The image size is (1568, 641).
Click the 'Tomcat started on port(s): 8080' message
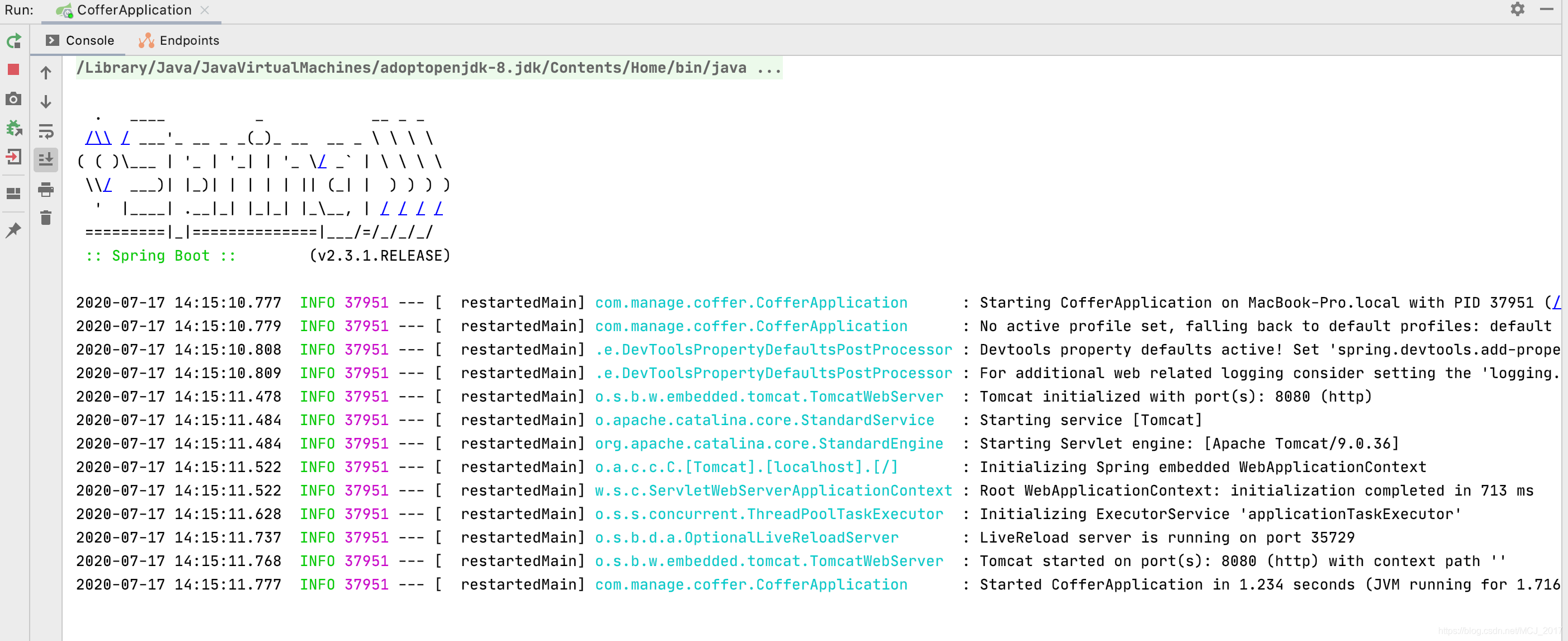[x=1243, y=560]
